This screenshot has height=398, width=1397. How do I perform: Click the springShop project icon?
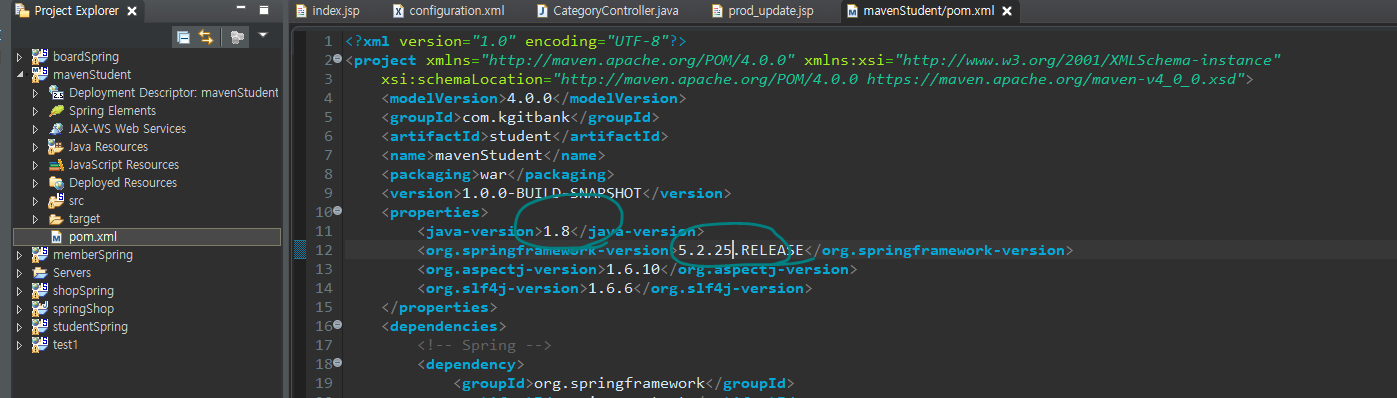click(41, 309)
